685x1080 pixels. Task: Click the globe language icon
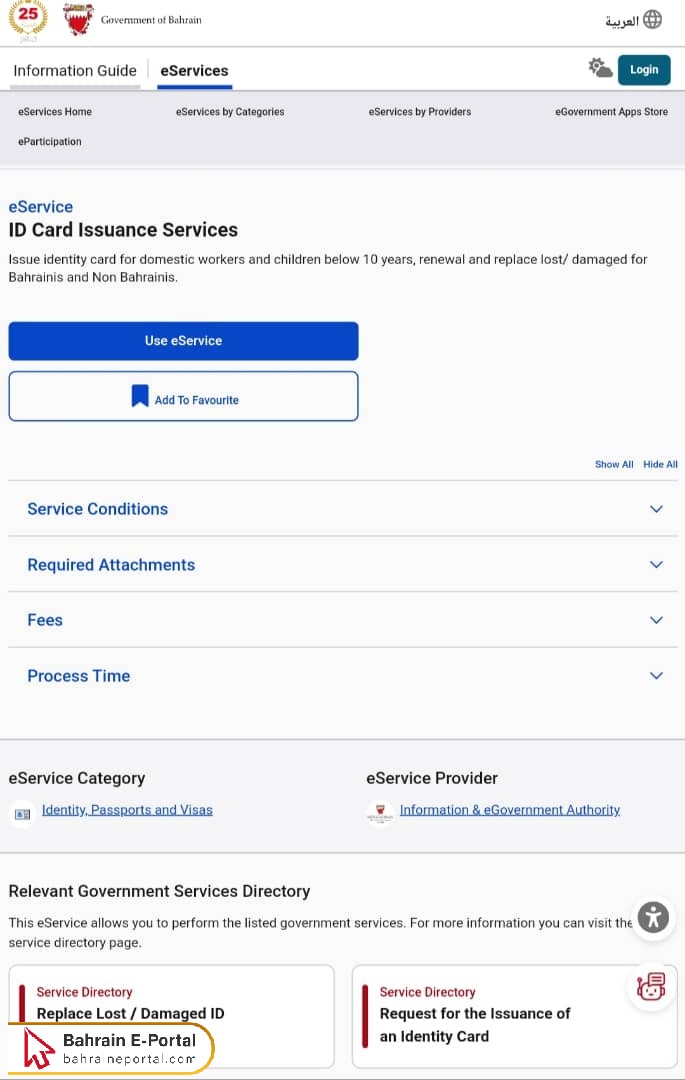point(652,20)
